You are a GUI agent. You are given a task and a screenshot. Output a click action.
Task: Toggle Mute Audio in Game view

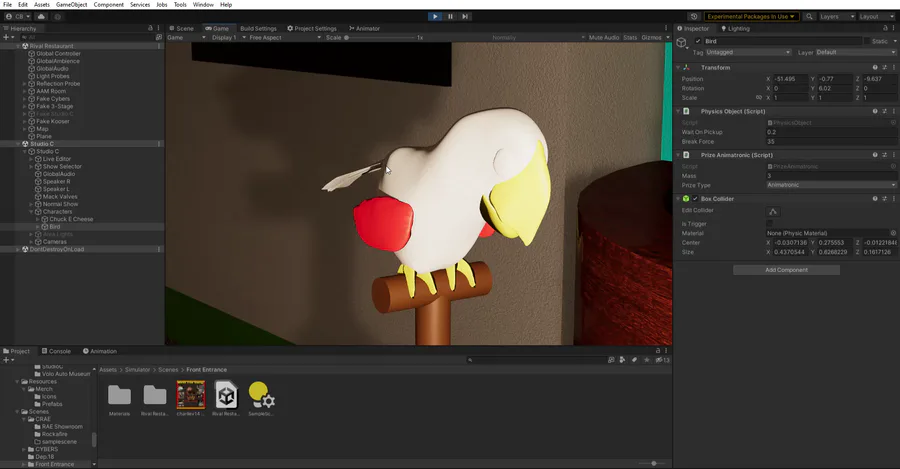tap(604, 37)
